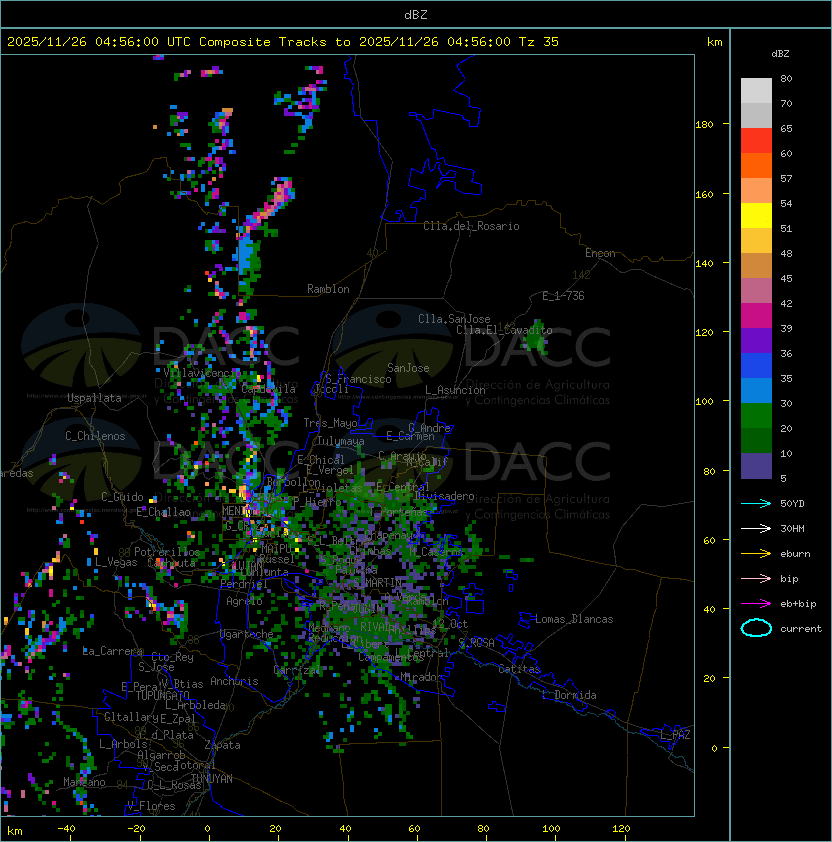Viewport: 832px width, 842px height.
Task: Click the 'eb+bip' legend label
Action: (798, 604)
